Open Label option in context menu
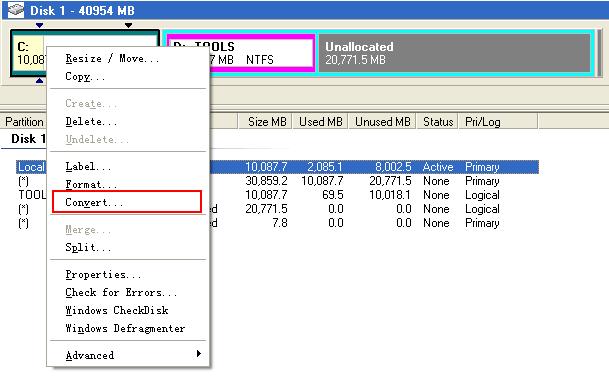The height and width of the screenshot is (385, 609). 88,167
